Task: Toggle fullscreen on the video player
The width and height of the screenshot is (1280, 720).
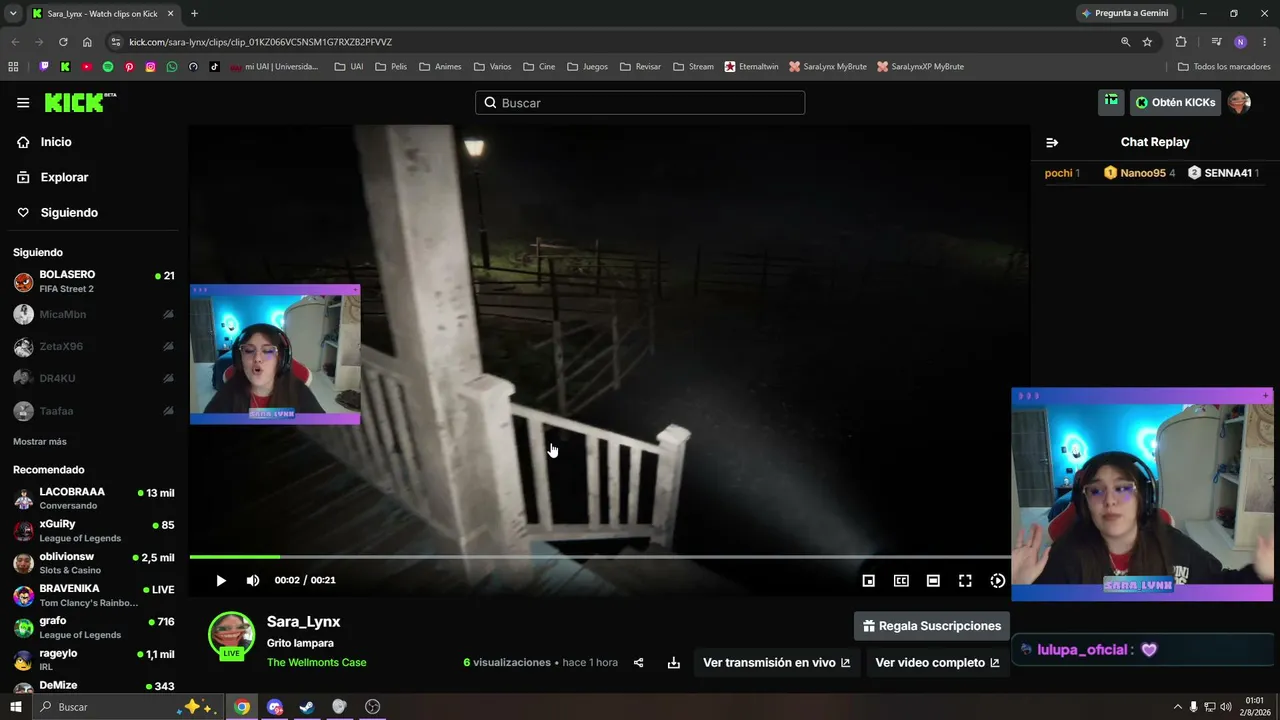Action: point(965,581)
